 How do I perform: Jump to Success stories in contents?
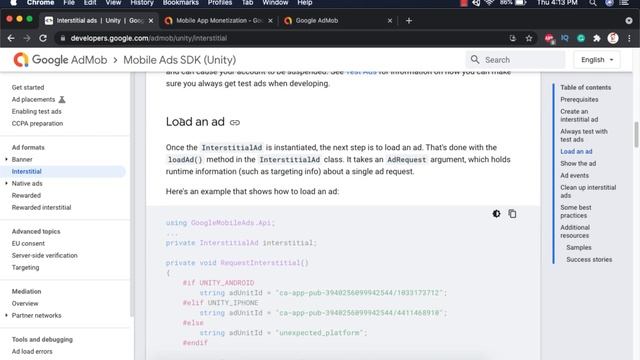coord(589,260)
